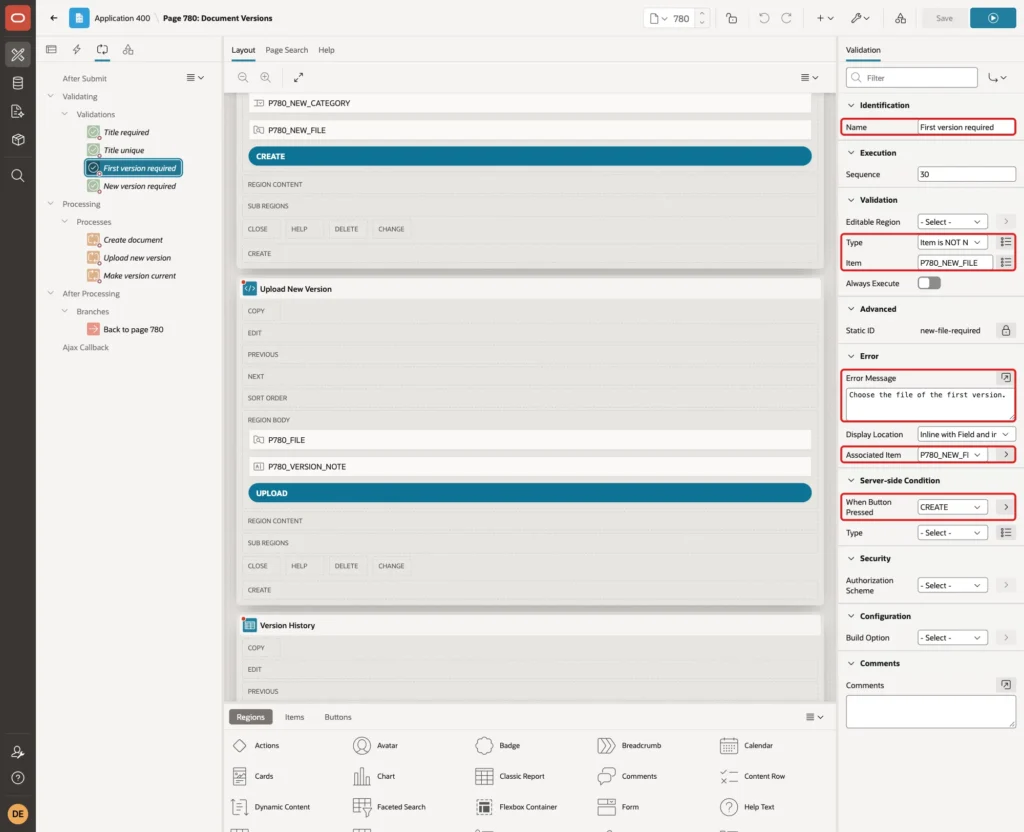Open App Builder from the sidebar
1024x832 pixels.
coord(18,54)
